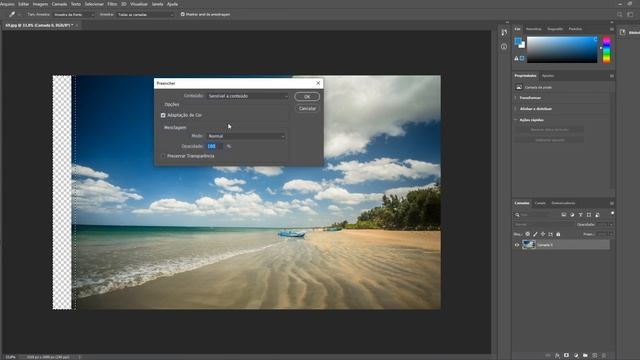Image resolution: width=640 pixels, height=360 pixels.
Task: Click OK in the Preencher dialog
Action: [x=307, y=97]
